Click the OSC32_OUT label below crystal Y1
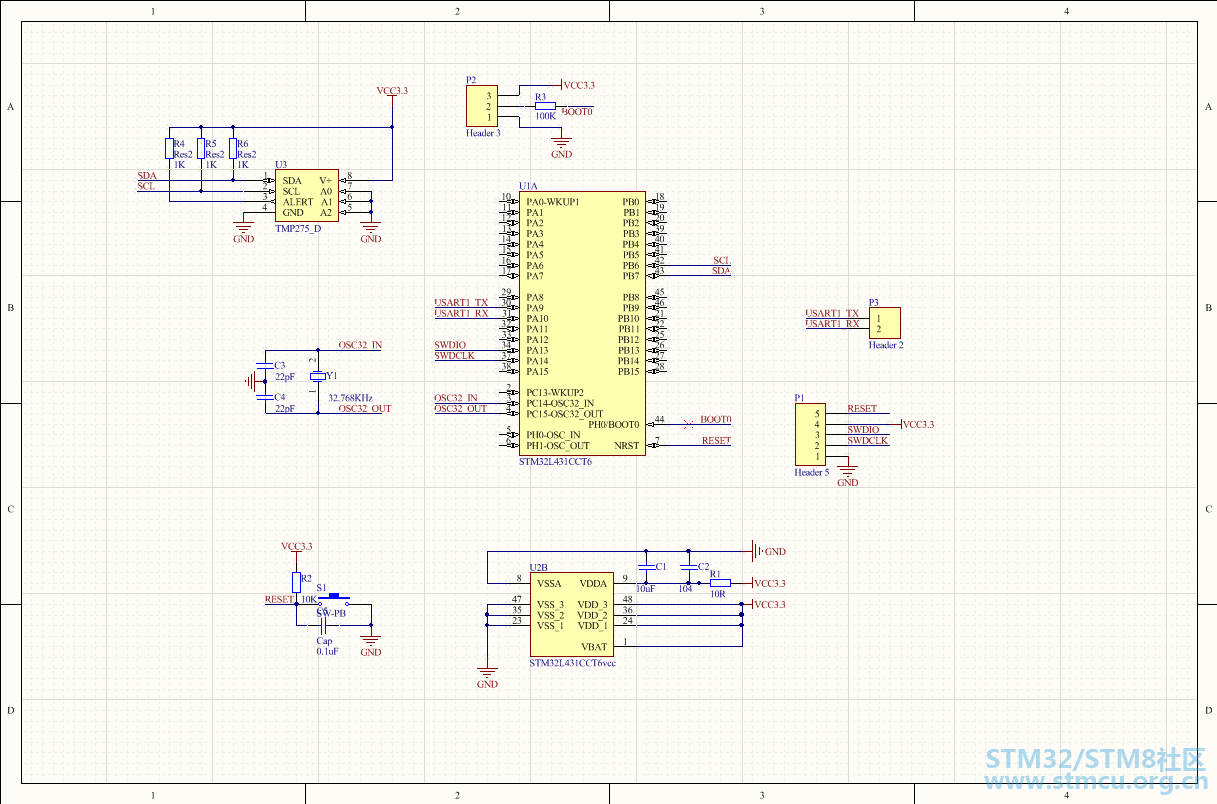The image size is (1217, 804). [365, 408]
